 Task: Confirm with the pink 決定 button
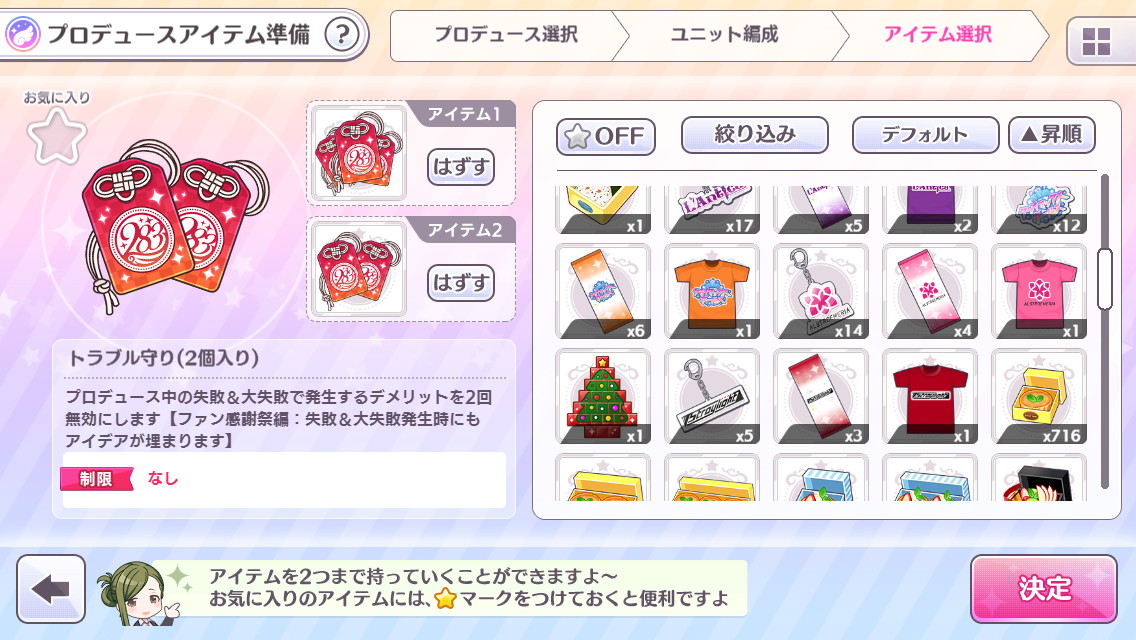1043,588
